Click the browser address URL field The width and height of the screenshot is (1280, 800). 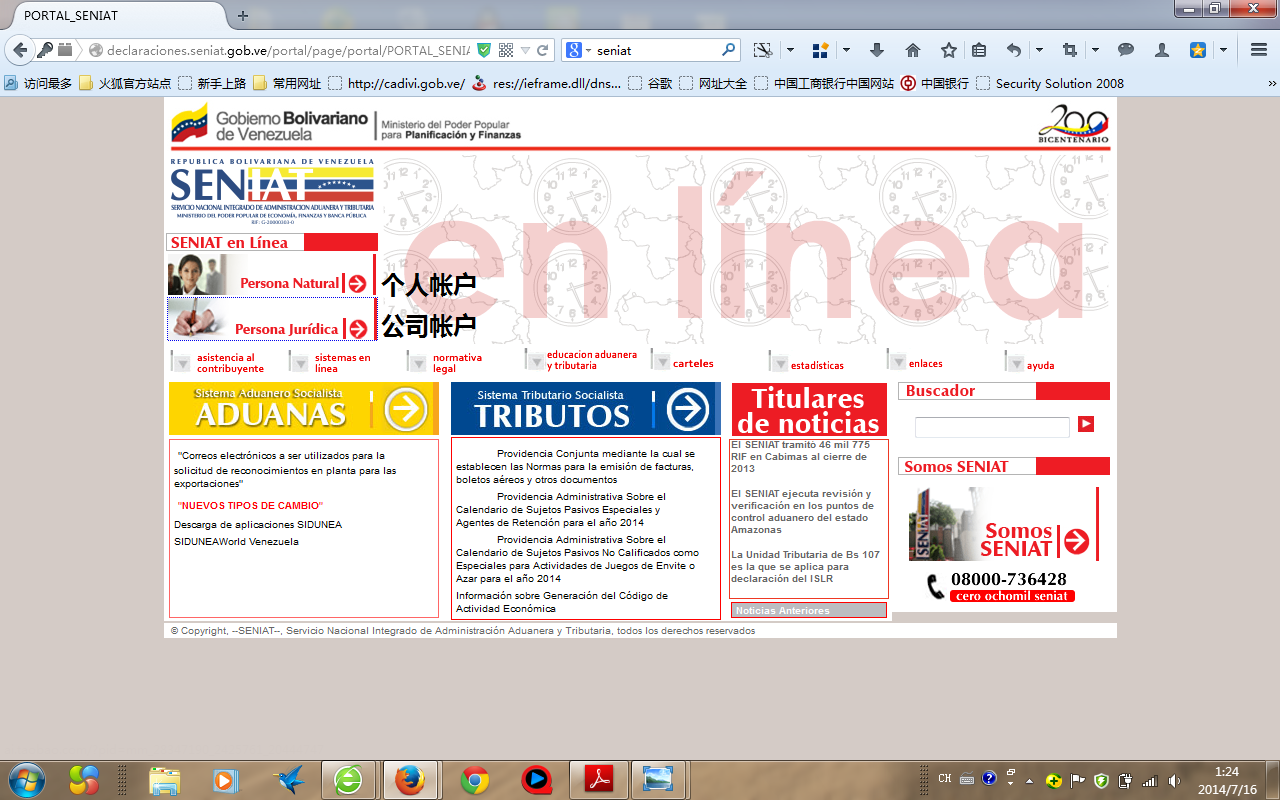pos(288,50)
